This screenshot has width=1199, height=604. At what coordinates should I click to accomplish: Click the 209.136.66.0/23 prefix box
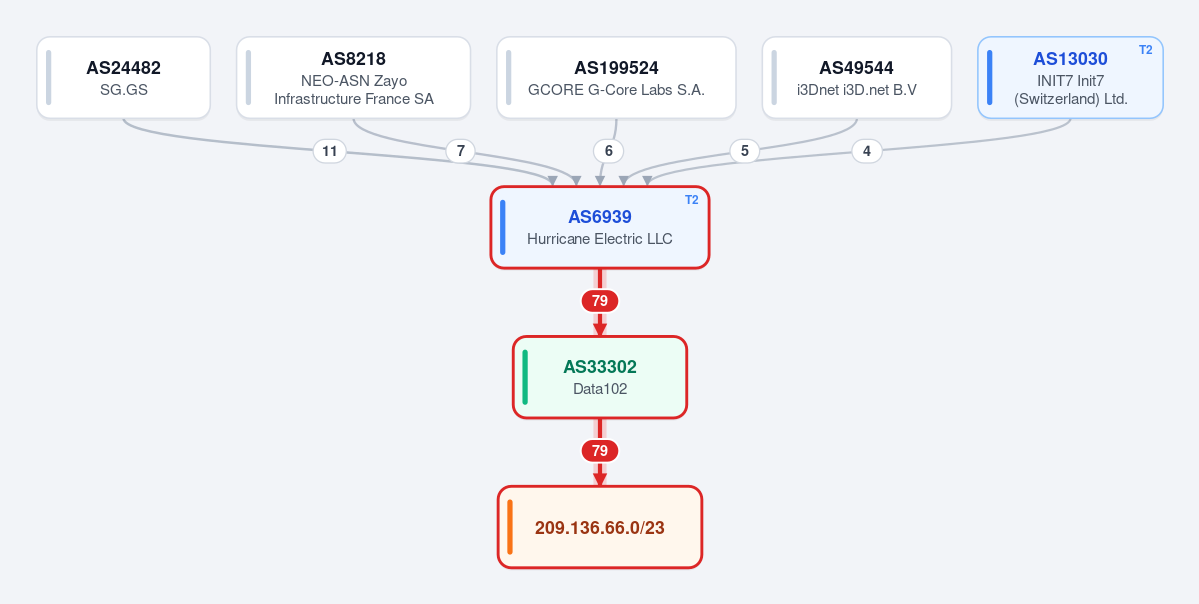tap(600, 528)
